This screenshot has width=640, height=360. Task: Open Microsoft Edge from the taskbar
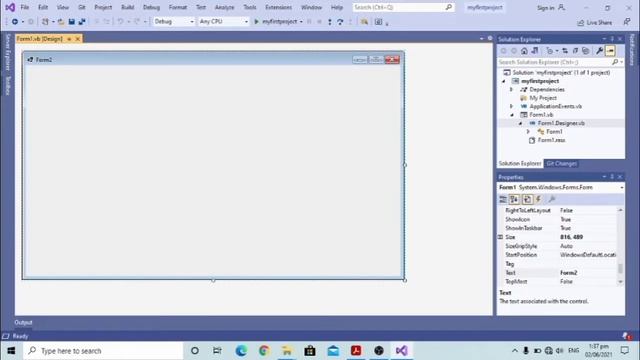click(x=241, y=351)
